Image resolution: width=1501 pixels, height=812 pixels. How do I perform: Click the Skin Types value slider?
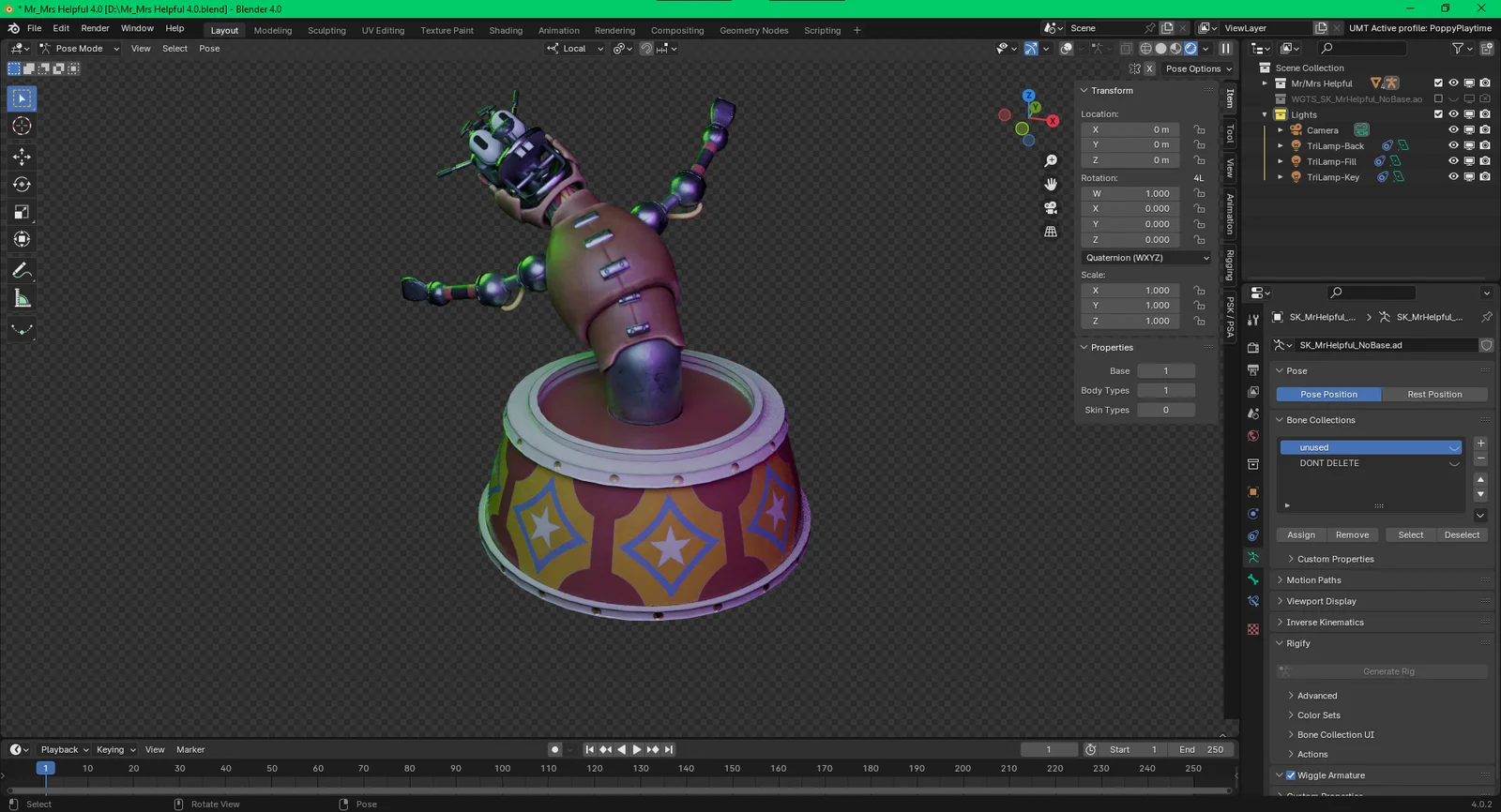point(1166,411)
